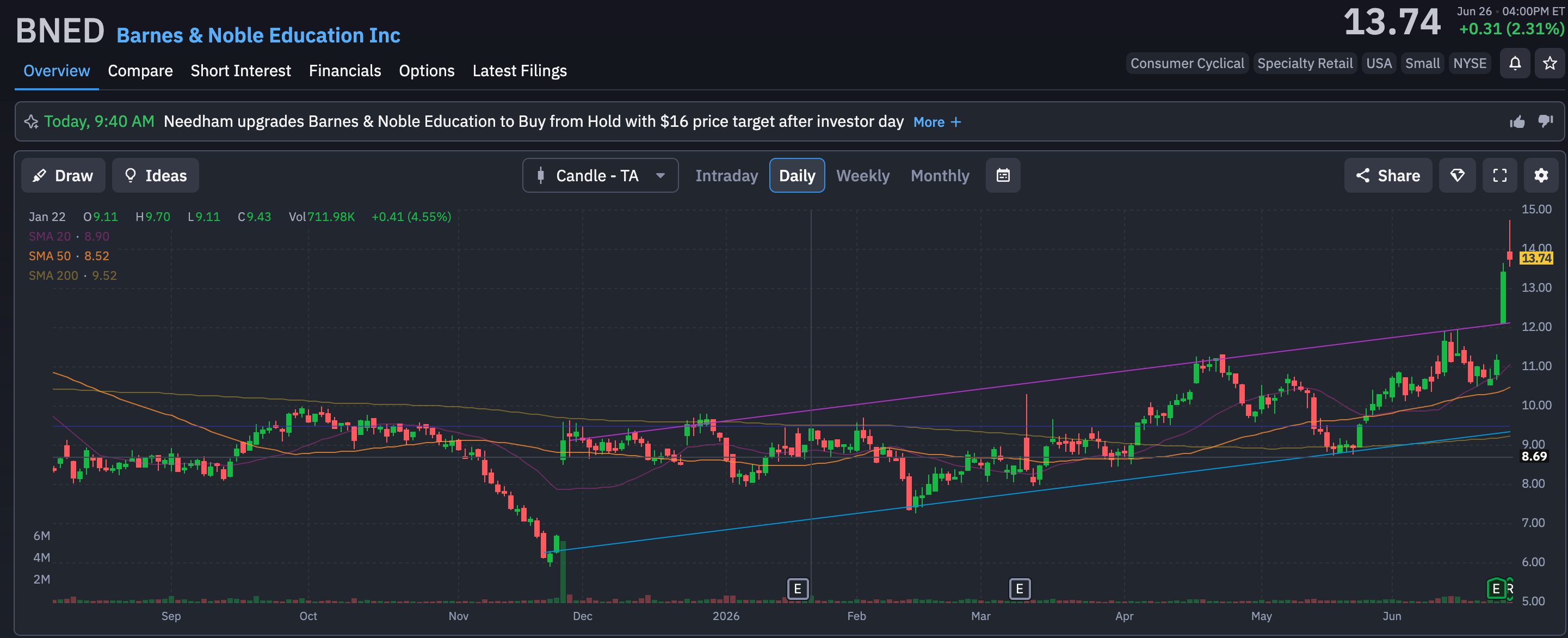Open the Intraday interval options

(727, 175)
